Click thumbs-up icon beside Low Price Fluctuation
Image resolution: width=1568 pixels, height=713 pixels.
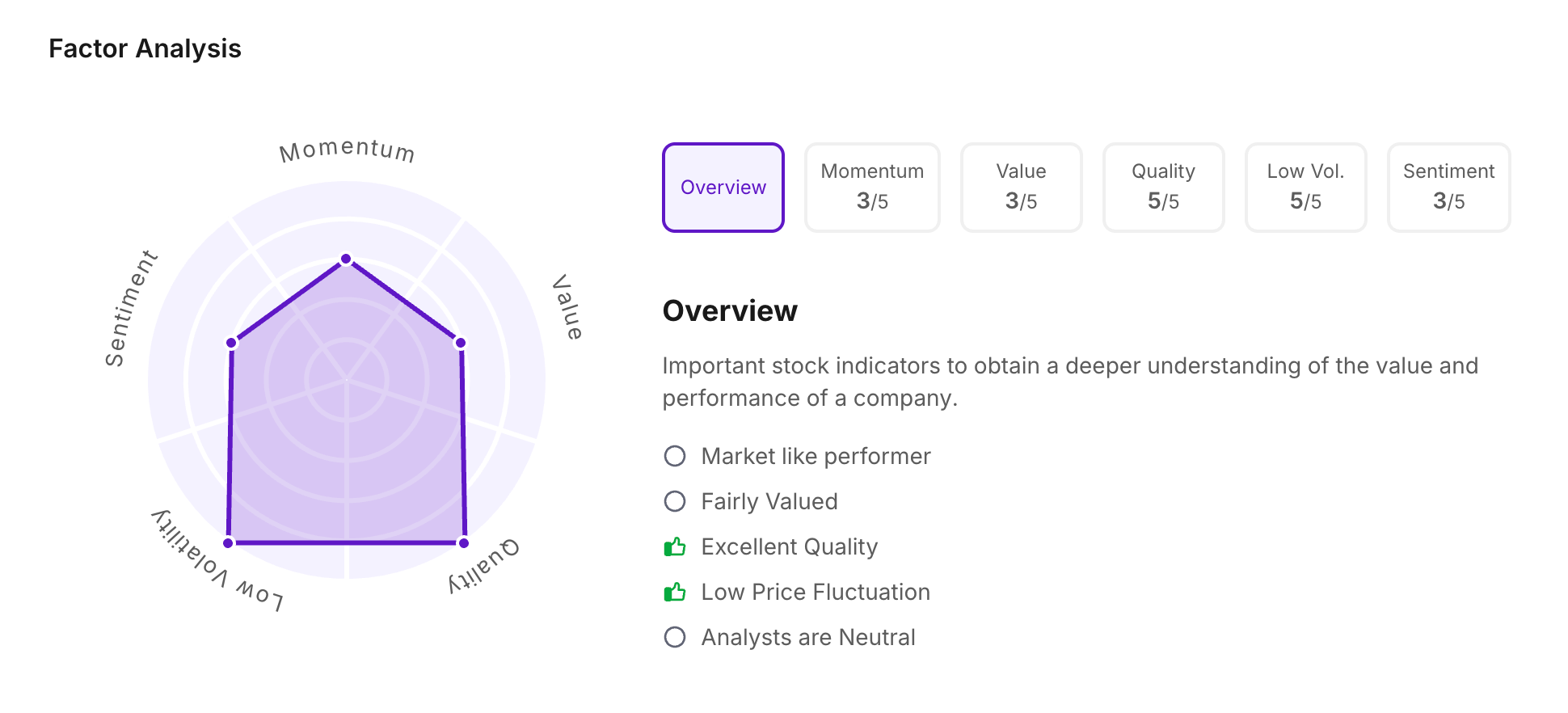pos(674,593)
